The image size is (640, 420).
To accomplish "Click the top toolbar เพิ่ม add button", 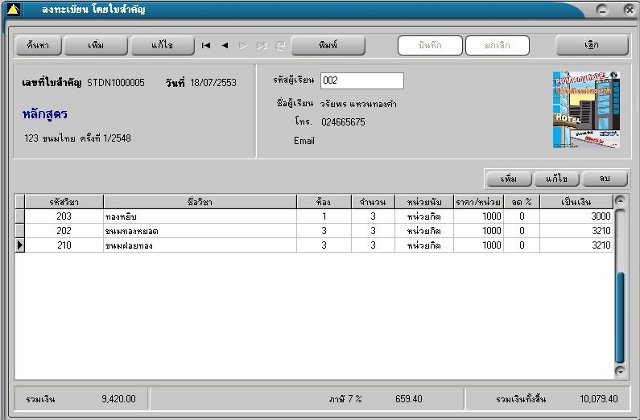I will (x=96, y=45).
